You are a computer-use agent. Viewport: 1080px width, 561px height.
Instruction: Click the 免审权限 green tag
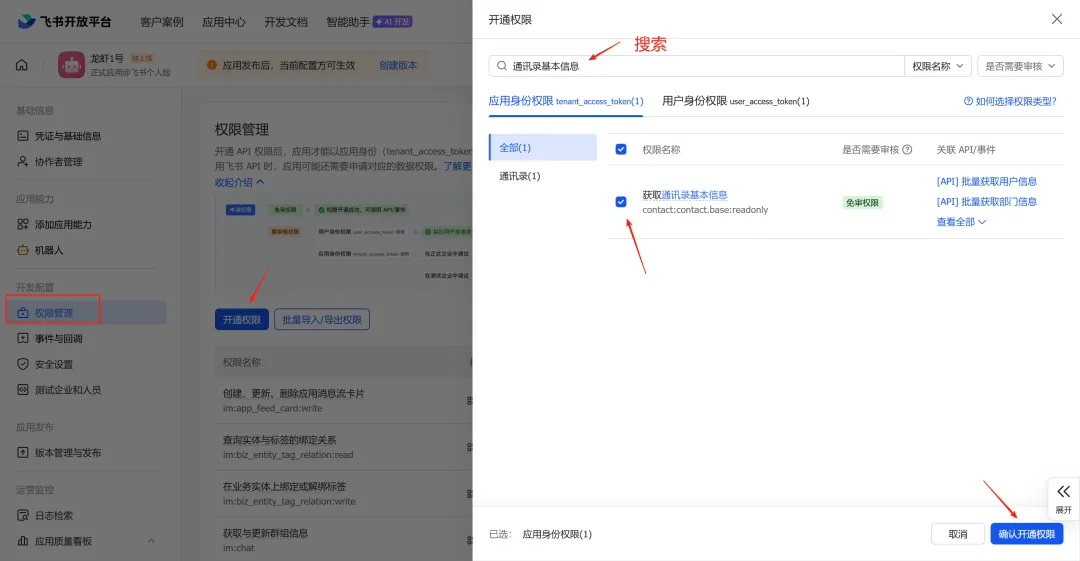click(x=862, y=203)
